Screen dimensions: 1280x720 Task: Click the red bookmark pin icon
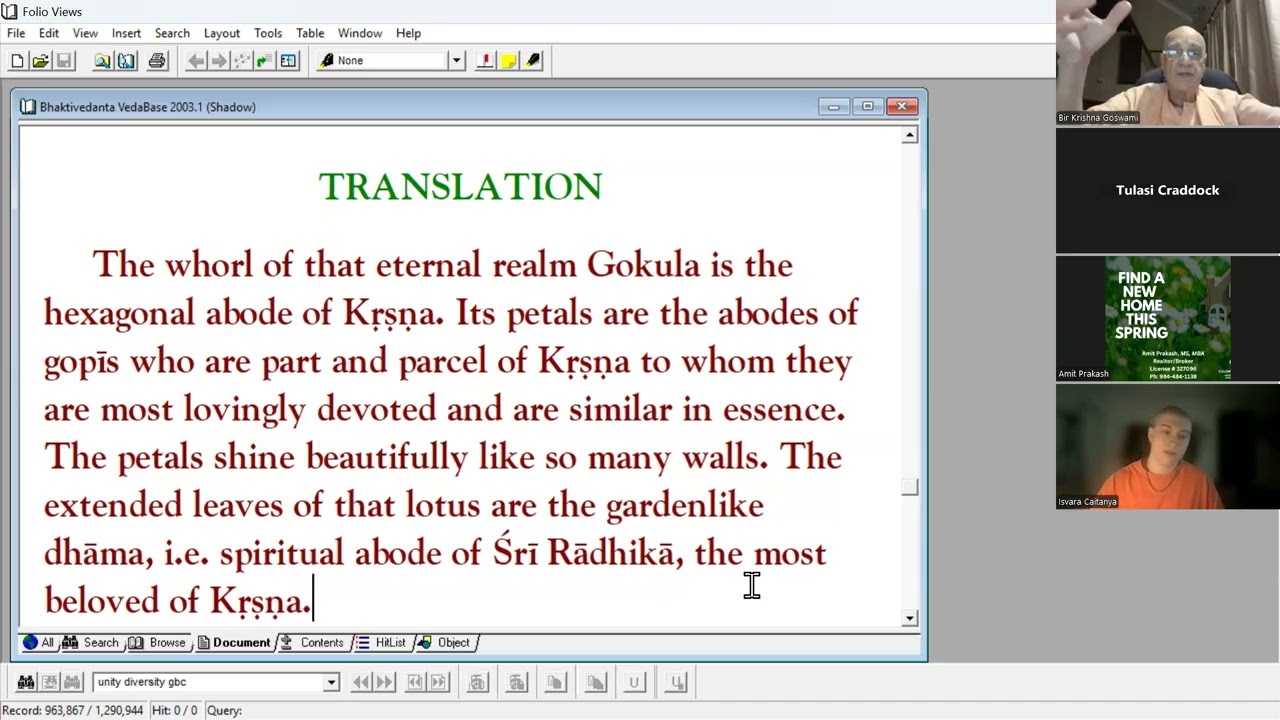point(485,61)
